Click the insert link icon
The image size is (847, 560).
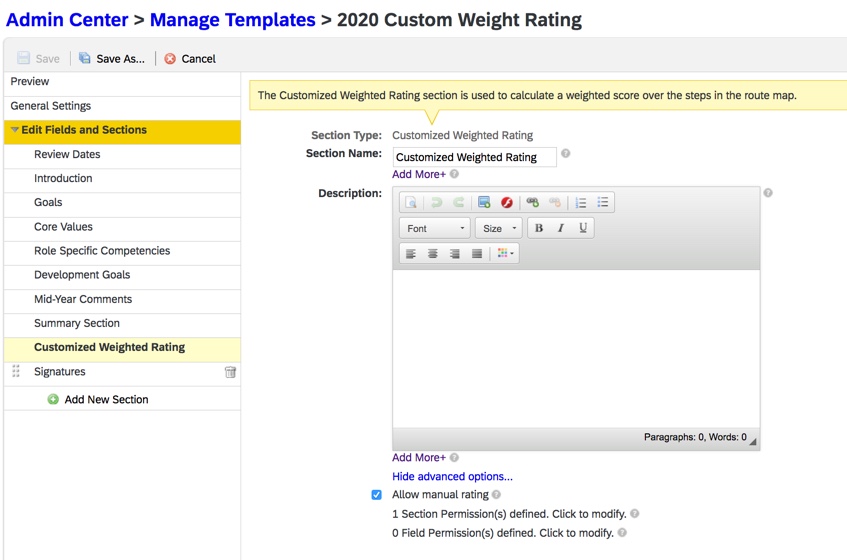click(532, 203)
